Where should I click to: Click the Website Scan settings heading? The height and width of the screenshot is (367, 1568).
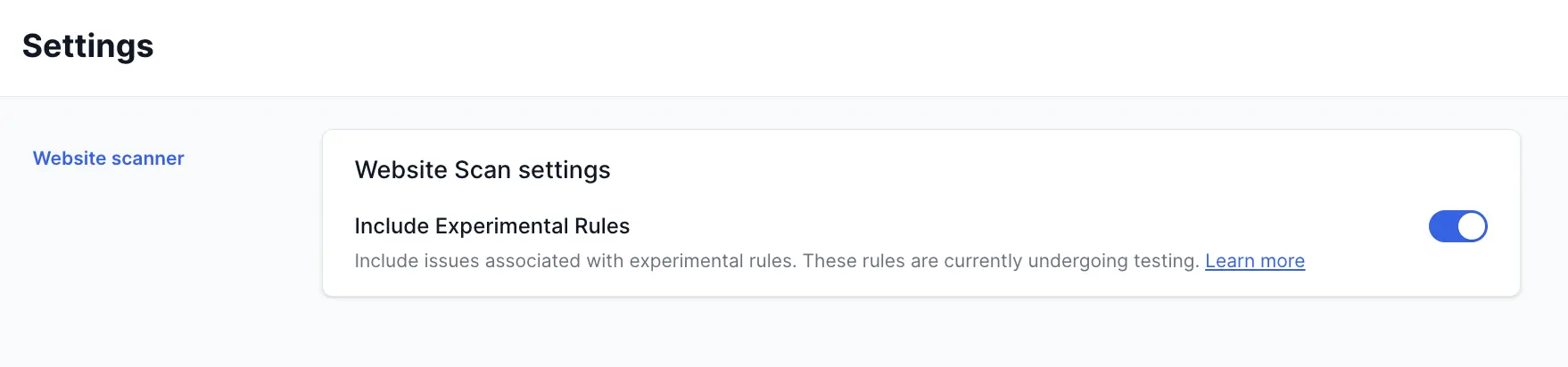pyautogui.click(x=482, y=170)
